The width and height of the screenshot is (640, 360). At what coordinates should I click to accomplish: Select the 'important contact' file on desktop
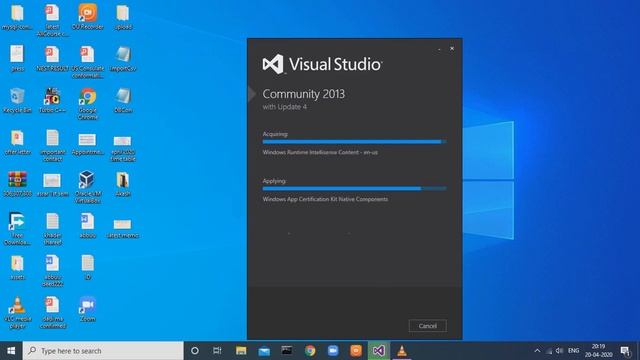click(52, 145)
